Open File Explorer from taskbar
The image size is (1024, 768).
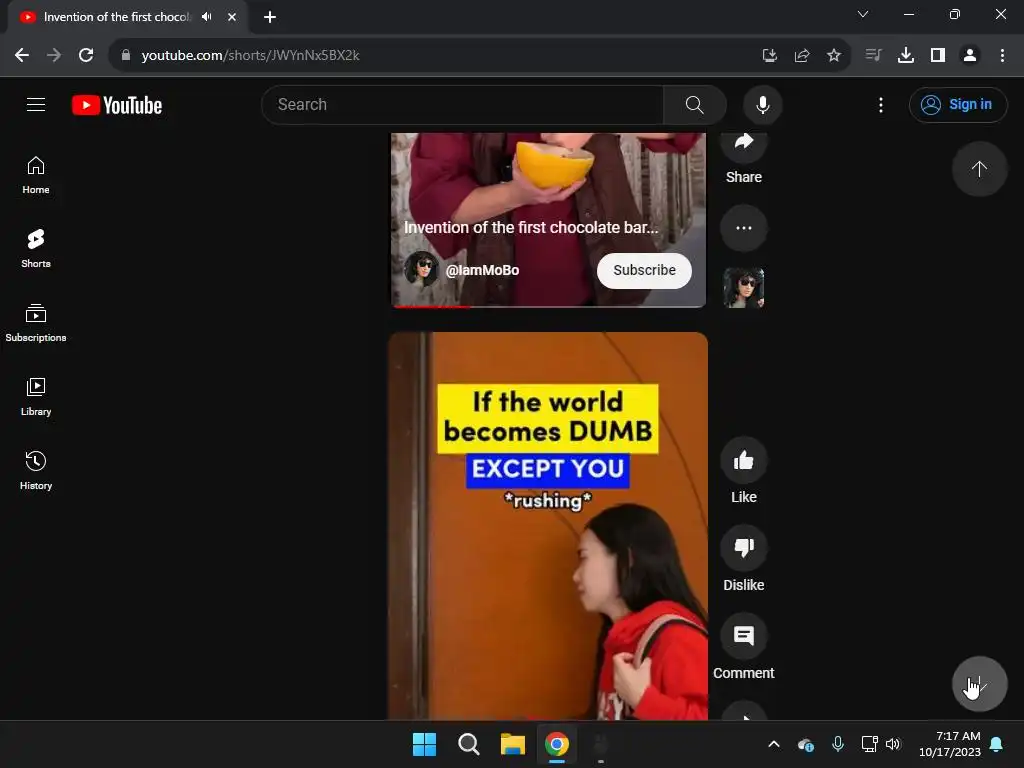click(513, 744)
